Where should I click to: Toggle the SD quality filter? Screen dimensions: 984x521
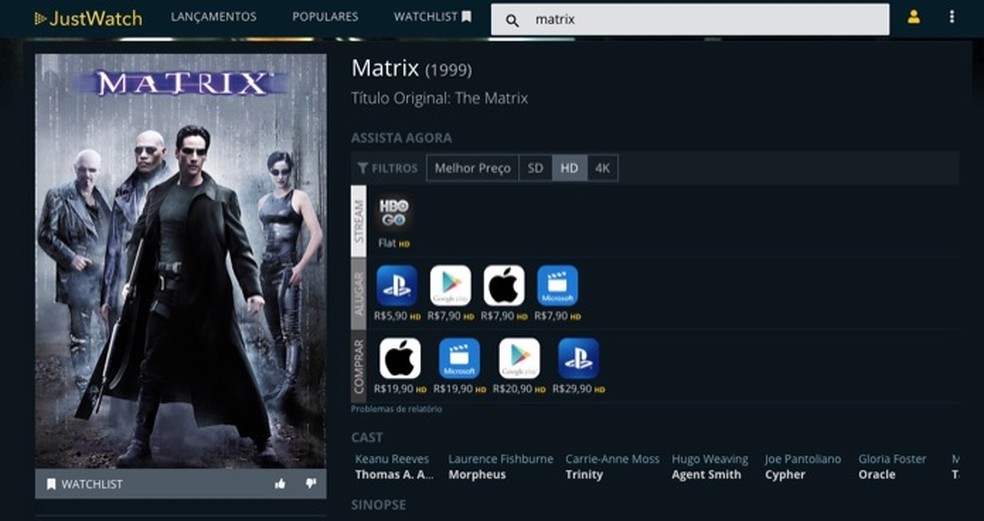535,168
